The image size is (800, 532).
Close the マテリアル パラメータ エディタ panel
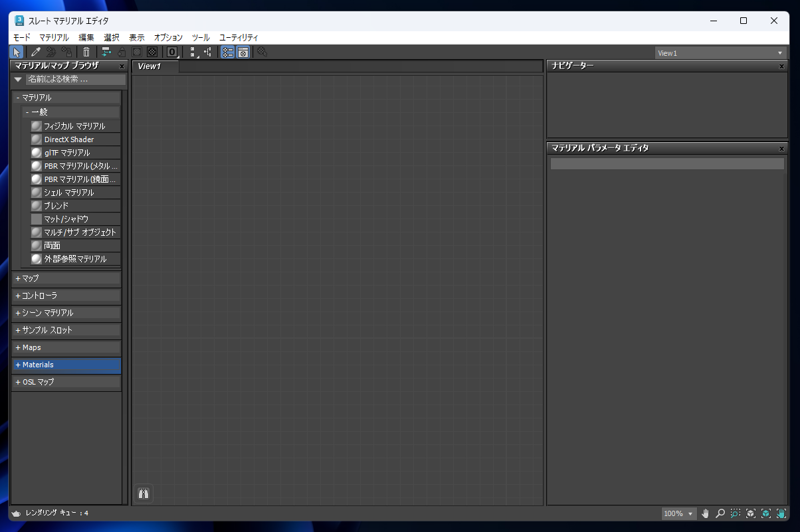(782, 148)
